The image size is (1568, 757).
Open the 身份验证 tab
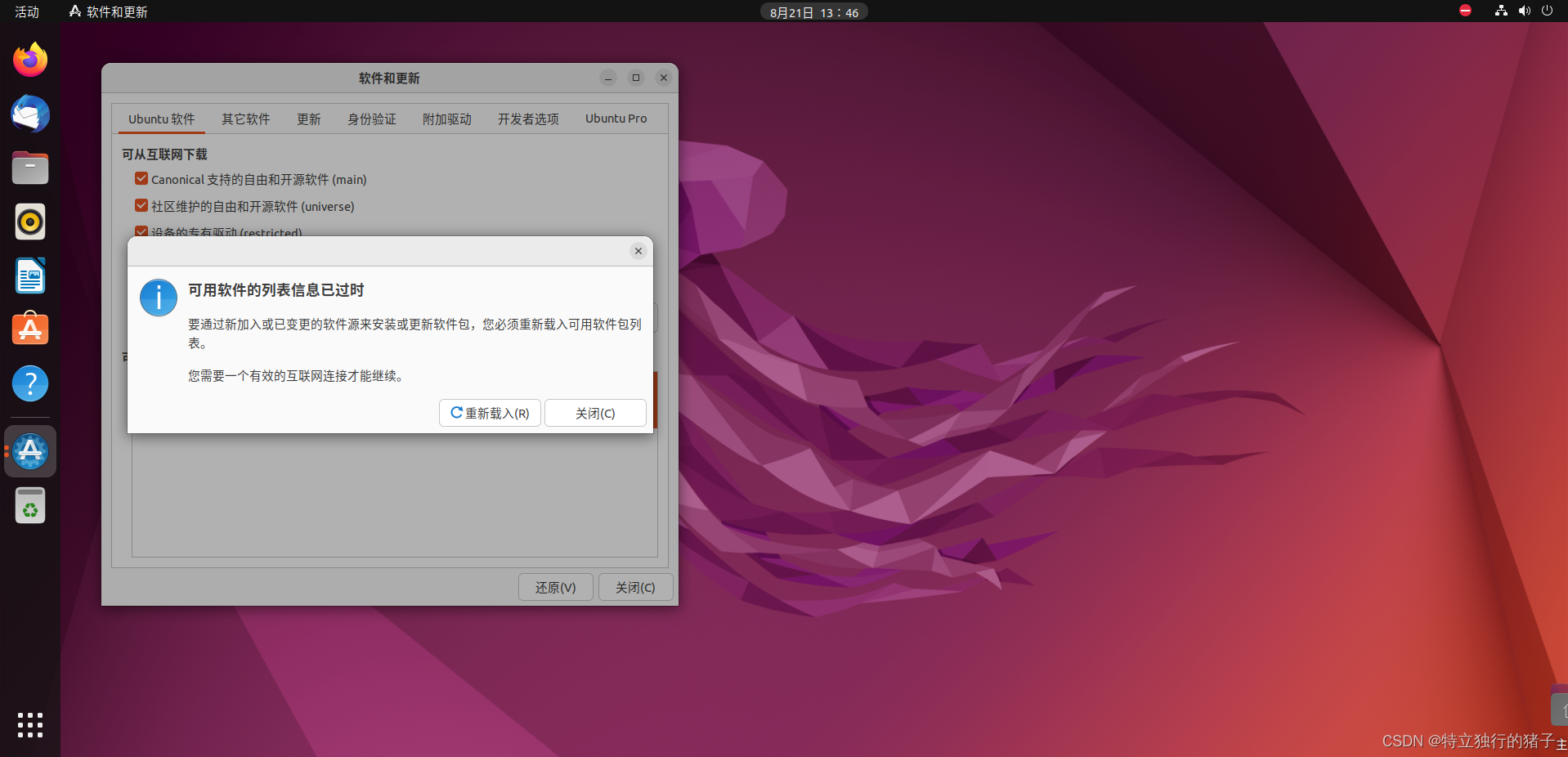[x=372, y=119]
